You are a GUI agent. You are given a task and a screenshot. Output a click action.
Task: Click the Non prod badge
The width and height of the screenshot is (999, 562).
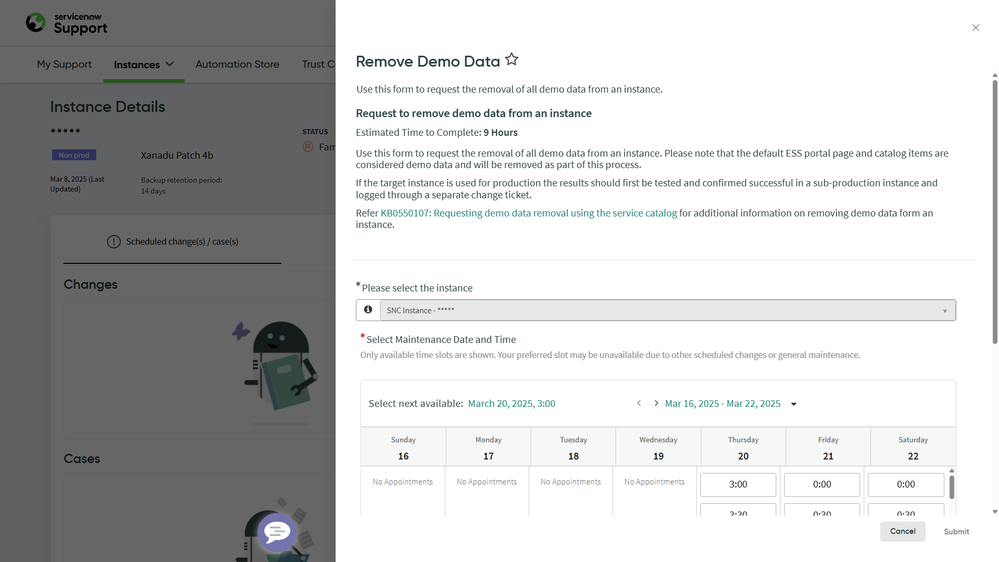coord(74,155)
